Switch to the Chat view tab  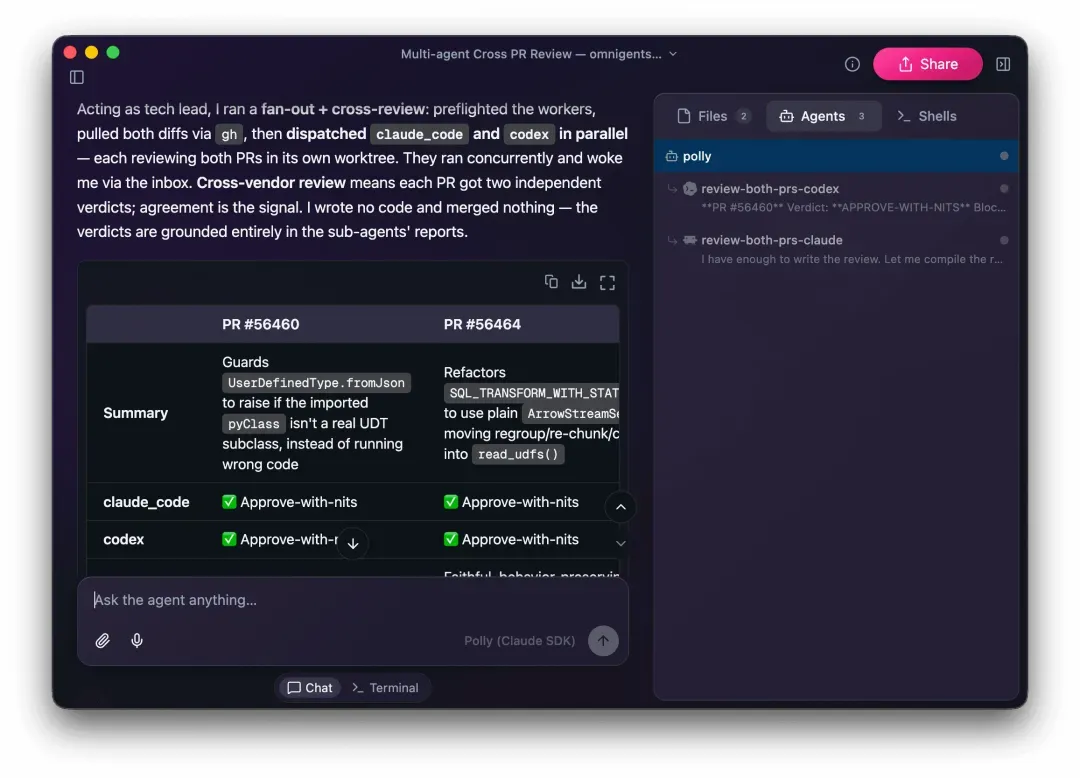[310, 688]
